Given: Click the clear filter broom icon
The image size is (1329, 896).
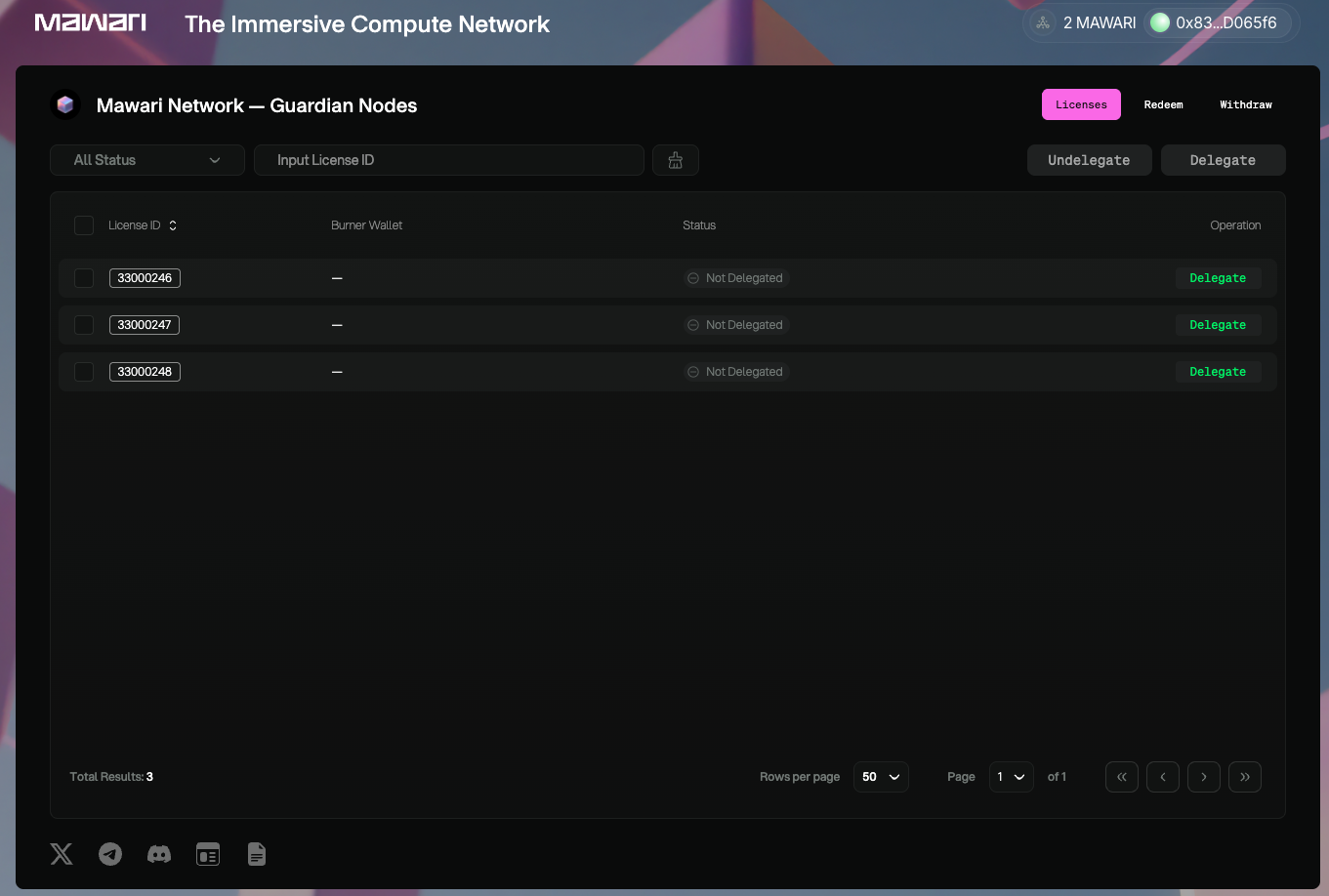Looking at the screenshot, I should coord(675,160).
